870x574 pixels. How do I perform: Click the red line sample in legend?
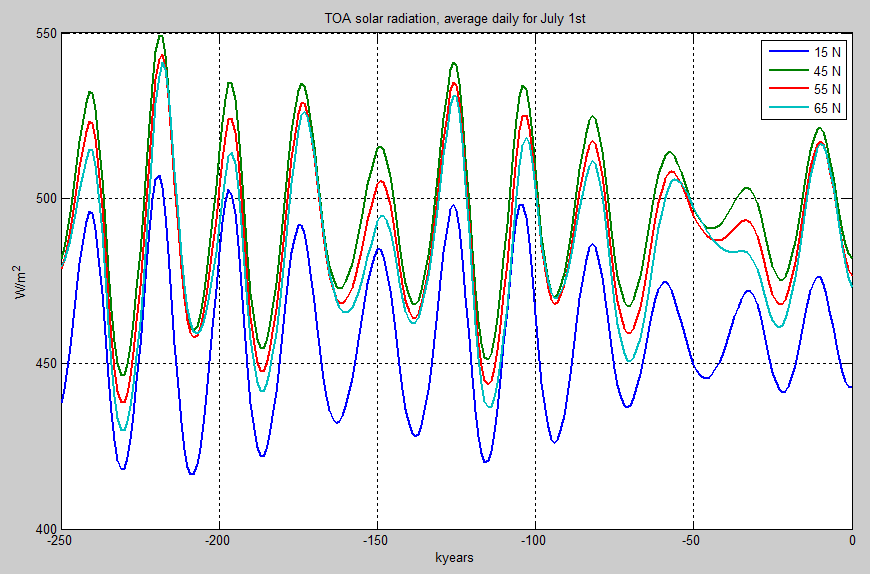pyautogui.click(x=782, y=89)
